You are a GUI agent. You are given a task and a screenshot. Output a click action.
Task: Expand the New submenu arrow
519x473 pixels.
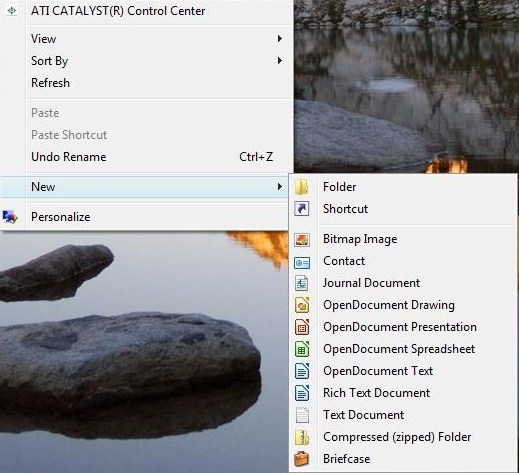[x=280, y=187]
